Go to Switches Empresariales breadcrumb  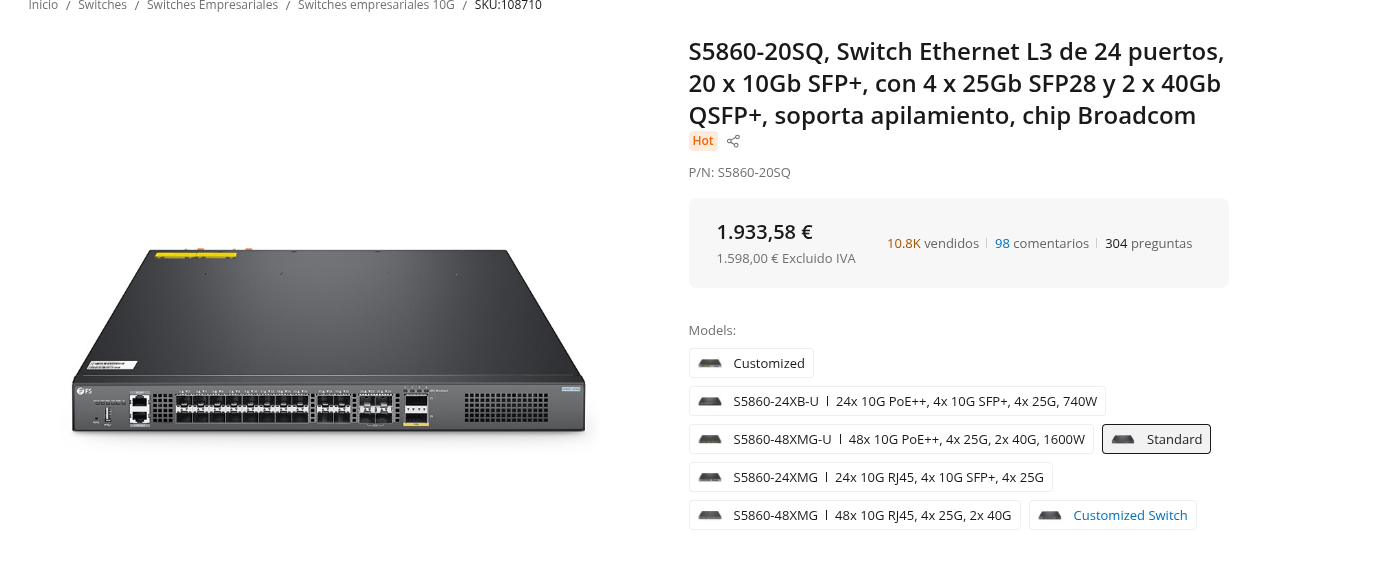[212, 6]
